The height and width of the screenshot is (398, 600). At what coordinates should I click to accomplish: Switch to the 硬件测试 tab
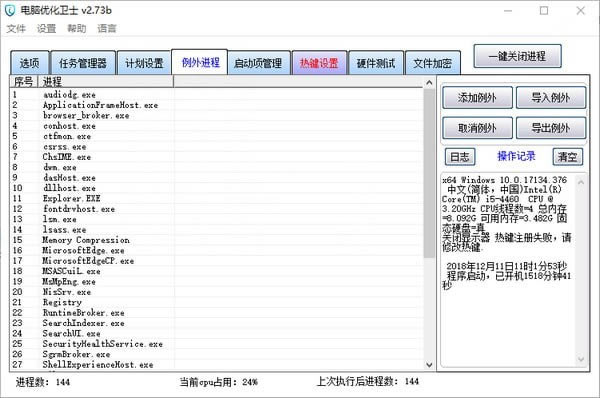click(x=376, y=63)
